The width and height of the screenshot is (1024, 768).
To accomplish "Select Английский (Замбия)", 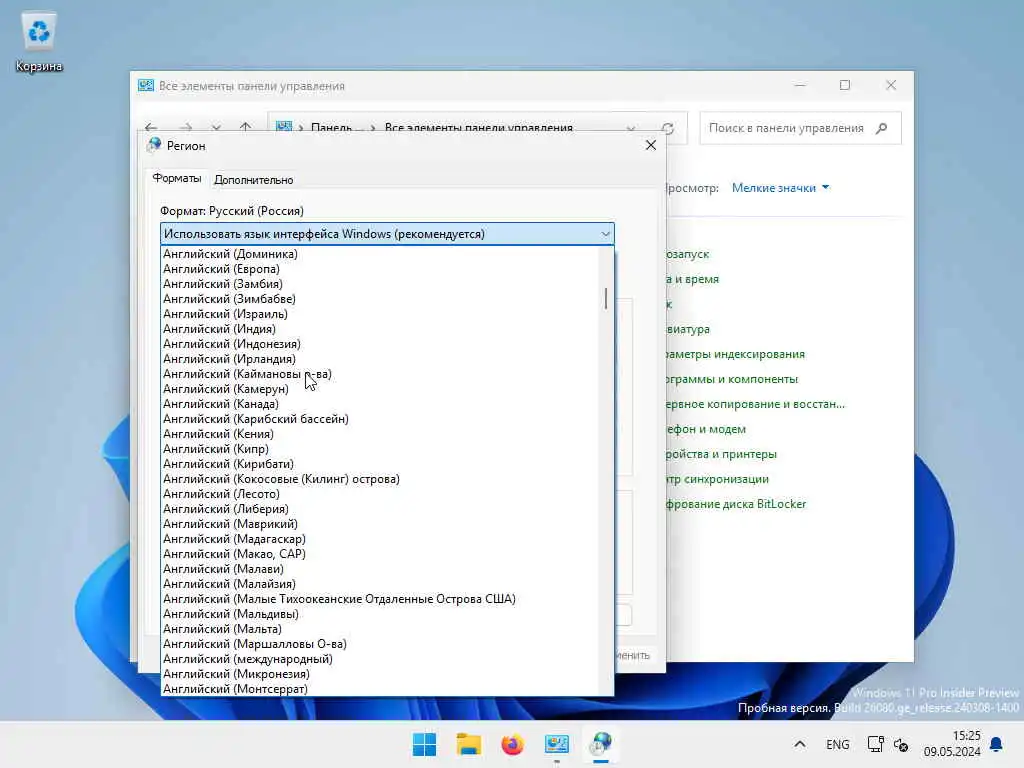I will 379,284.
